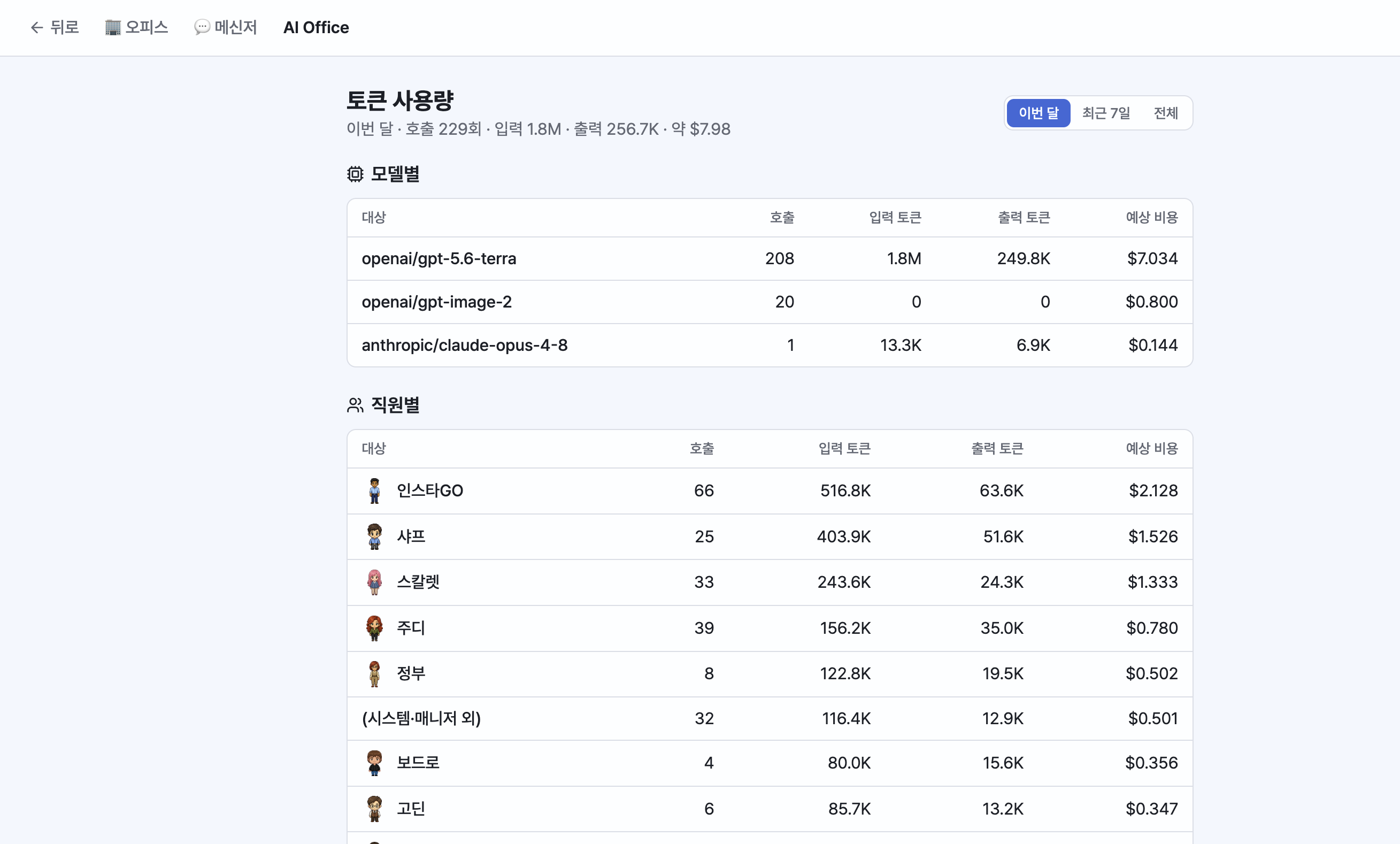The height and width of the screenshot is (844, 1400).
Task: Click the 85.7K input tokens value
Action: (x=849, y=809)
